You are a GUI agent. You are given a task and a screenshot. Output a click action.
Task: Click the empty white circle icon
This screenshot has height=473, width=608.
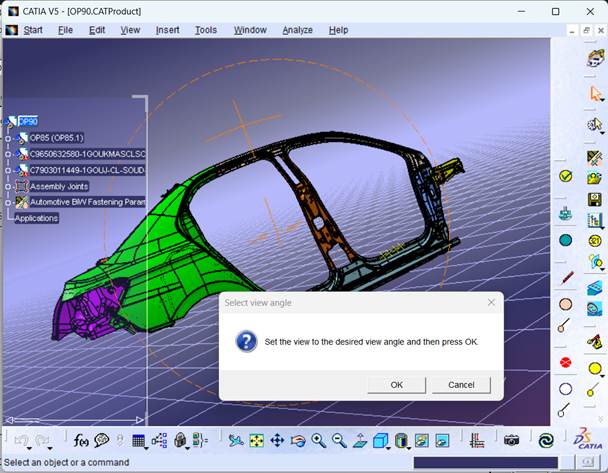pyautogui.click(x=566, y=389)
